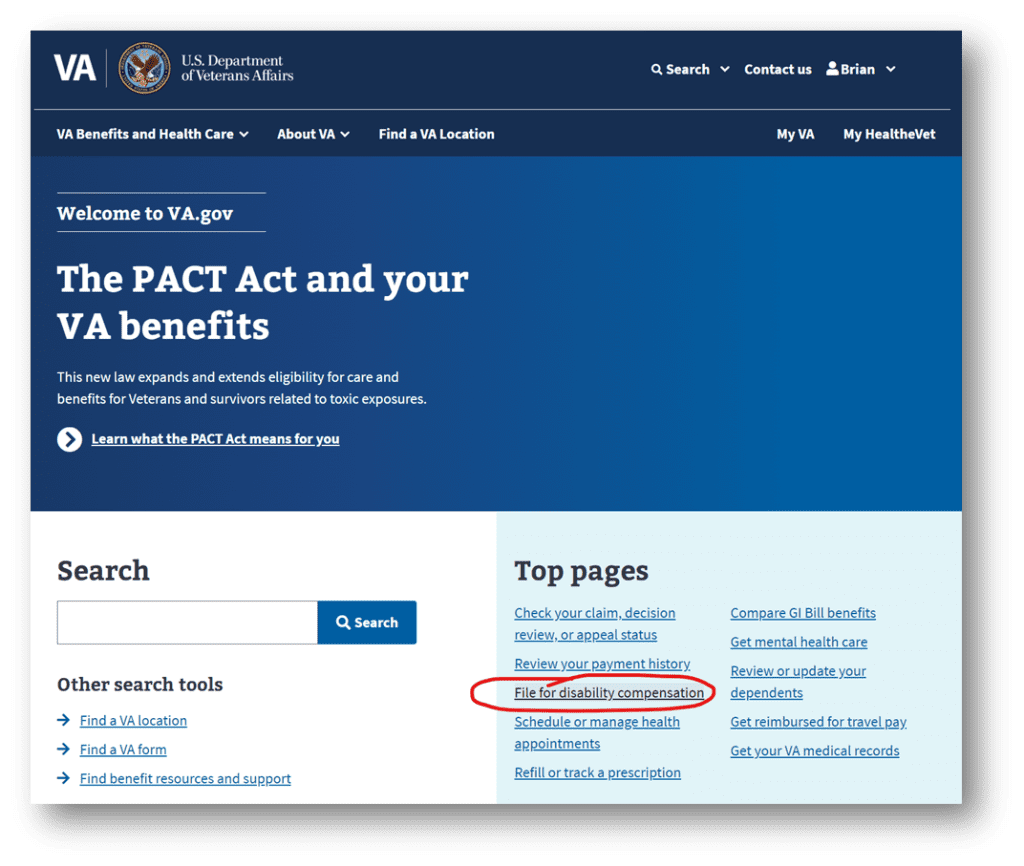The width and height of the screenshot is (1024, 866).
Task: Open Find a VA Location nav item
Action: 436,134
